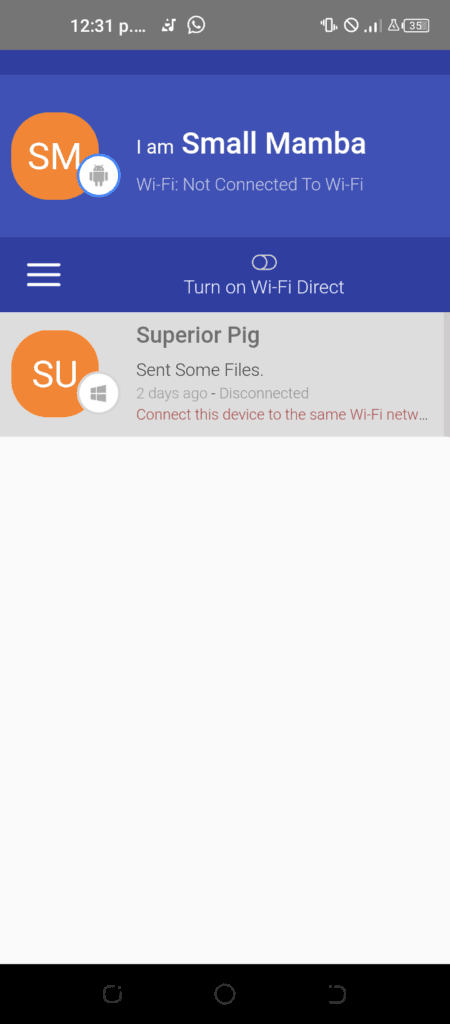This screenshot has width=450, height=1024.
Task: Tap the Android back navigation button
Action: (337, 994)
